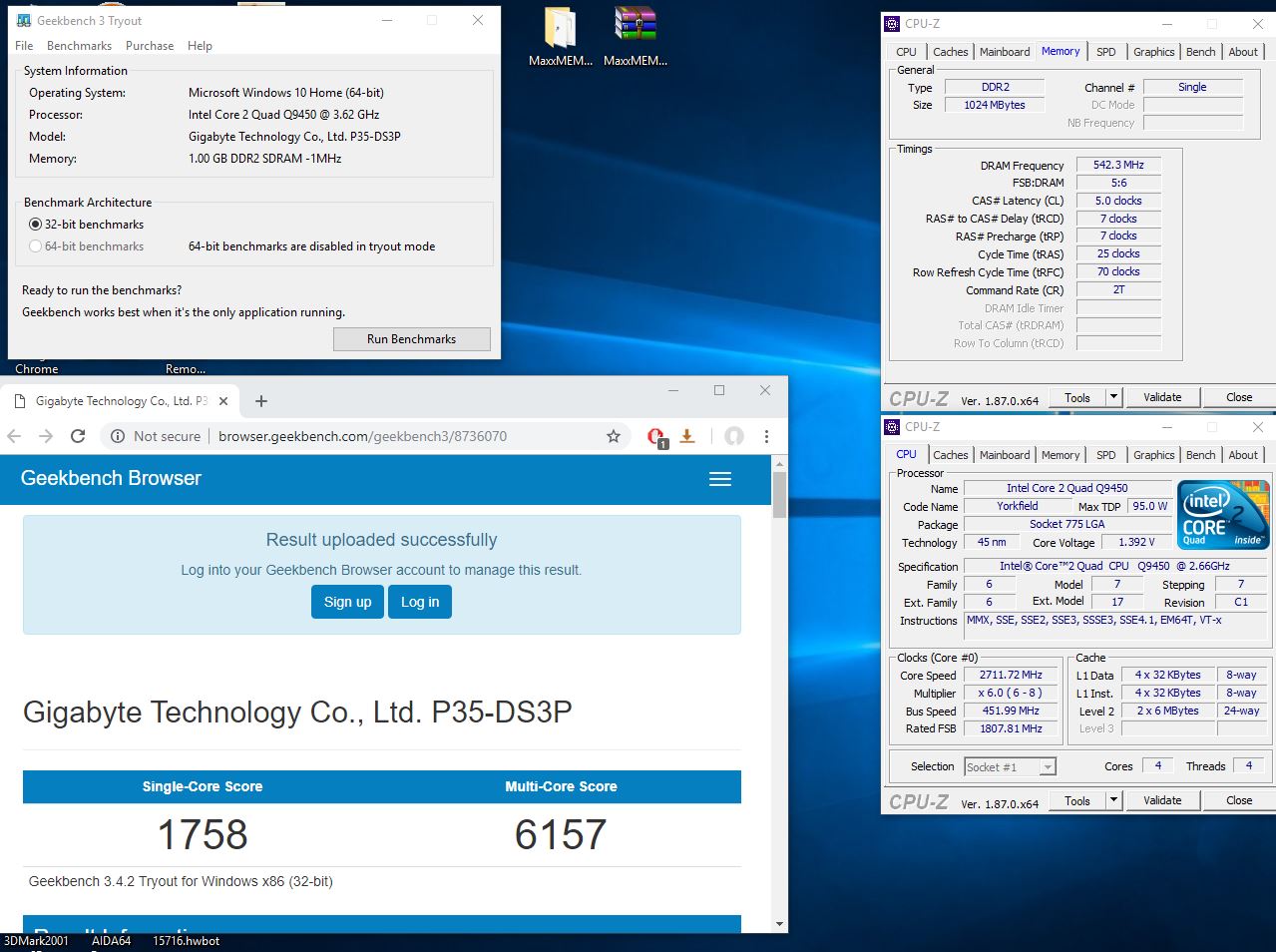Click the Memory Type DDR2 field

click(995, 87)
